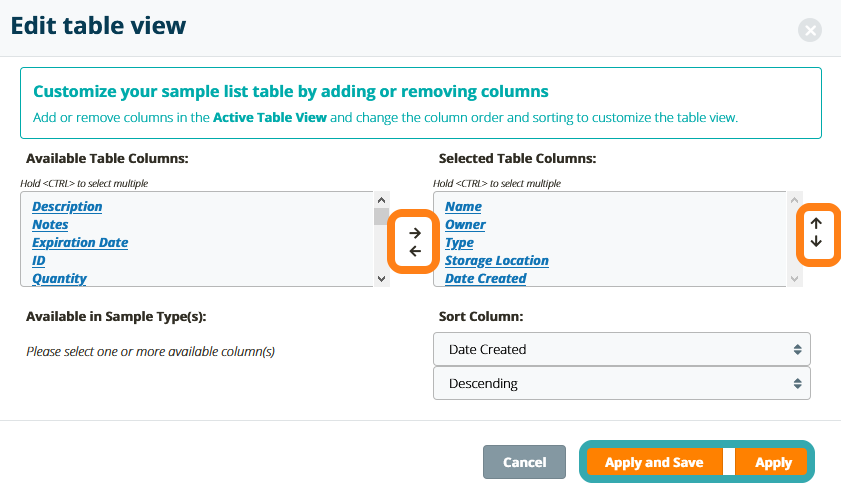Select Quantity in available columns
The width and height of the screenshot is (841, 497).
59,279
